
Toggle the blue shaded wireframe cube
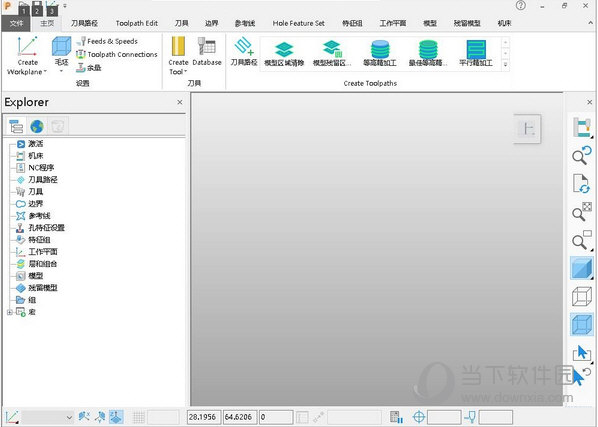tap(582, 325)
